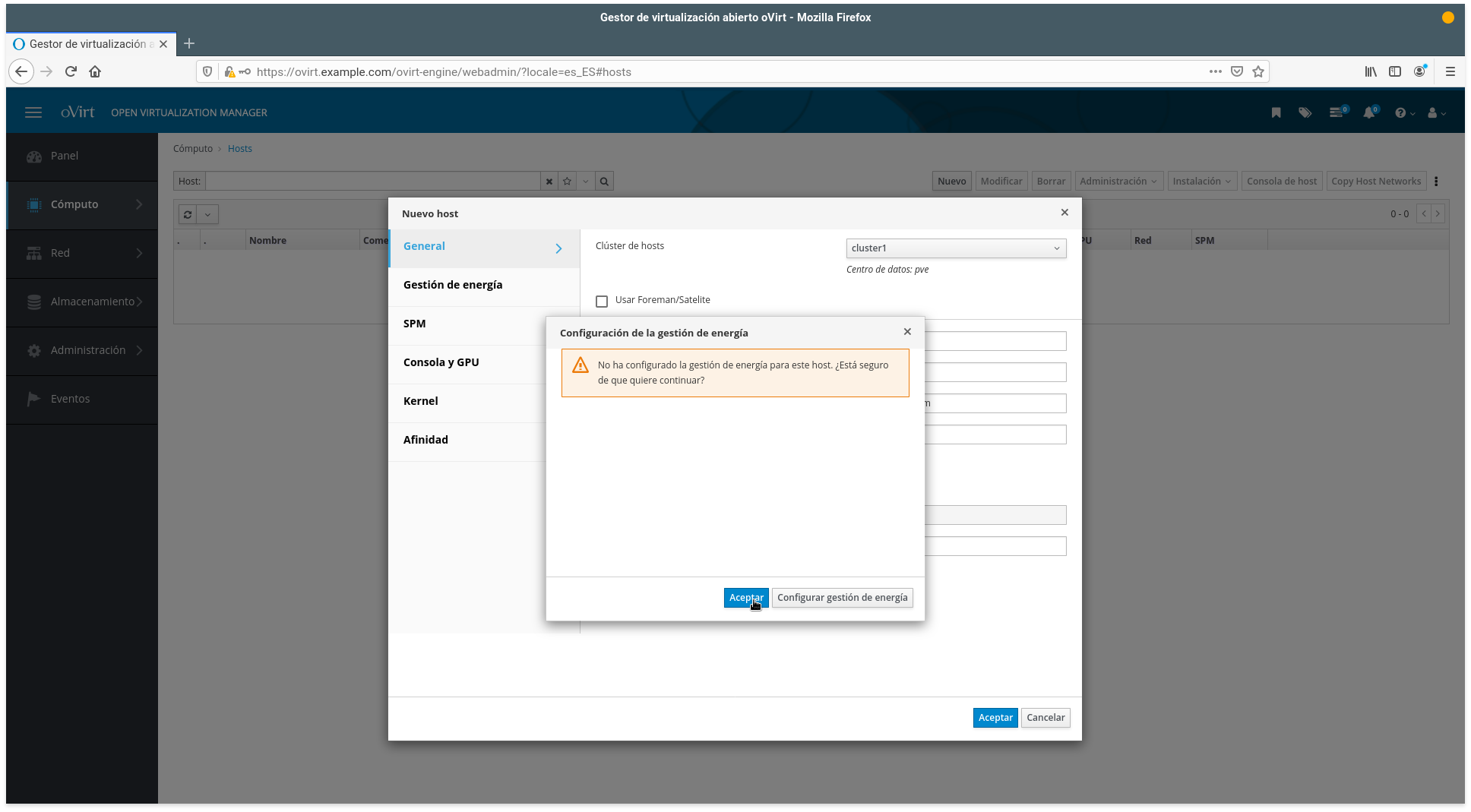The image size is (1471, 812).
Task: Click Configurar gestión de energía button
Action: click(x=842, y=598)
